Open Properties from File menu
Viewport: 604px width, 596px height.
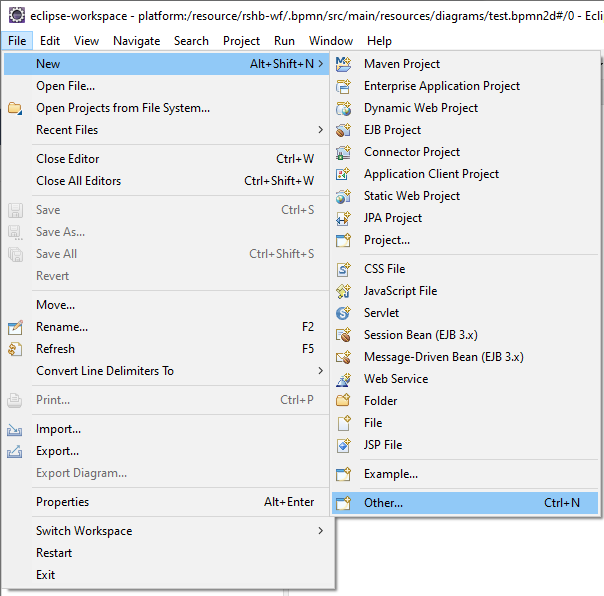pos(166,502)
